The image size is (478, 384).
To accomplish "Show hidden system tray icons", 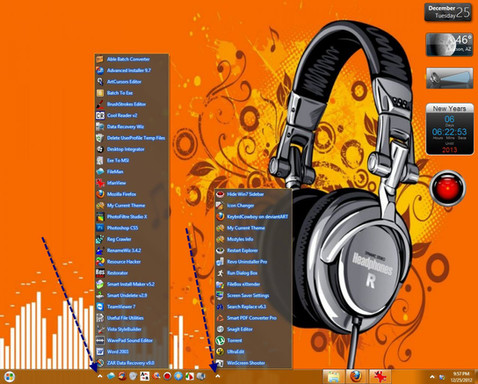I will pyautogui.click(x=432, y=377).
